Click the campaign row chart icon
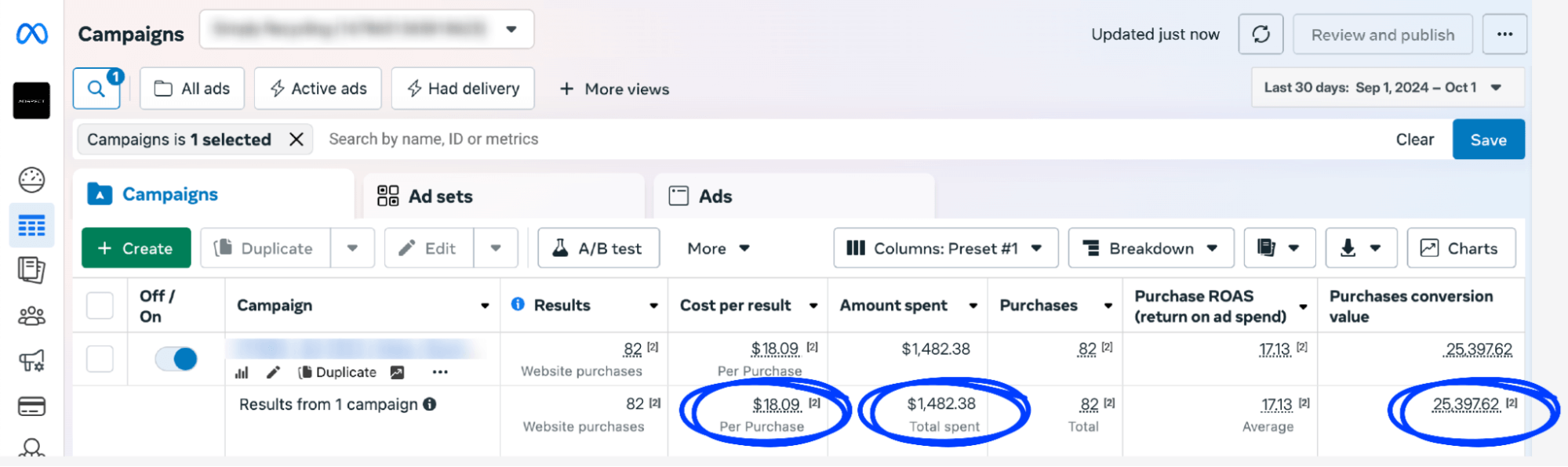This screenshot has width=1568, height=467. 242,373
